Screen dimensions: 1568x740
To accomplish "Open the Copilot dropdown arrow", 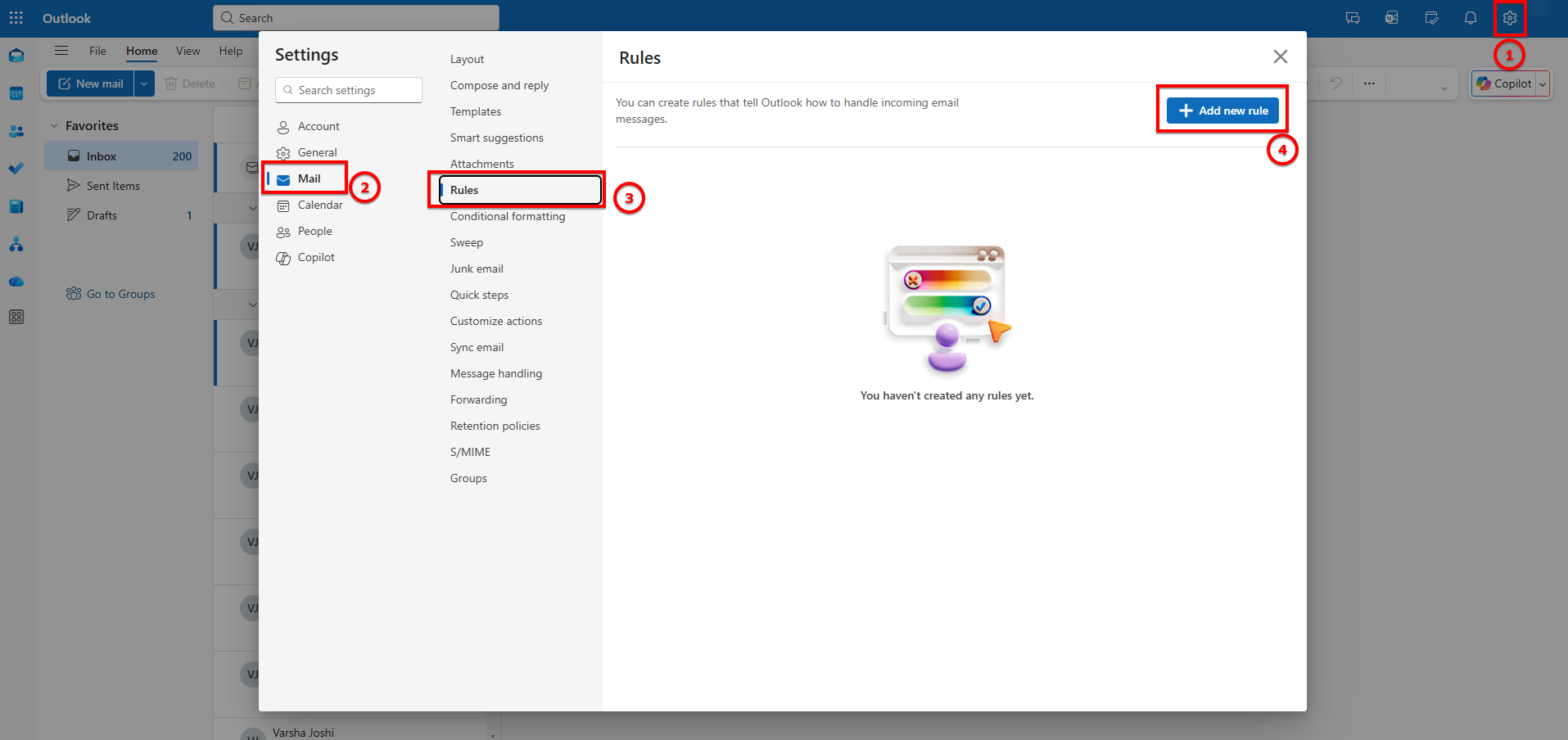I will pyautogui.click(x=1543, y=83).
